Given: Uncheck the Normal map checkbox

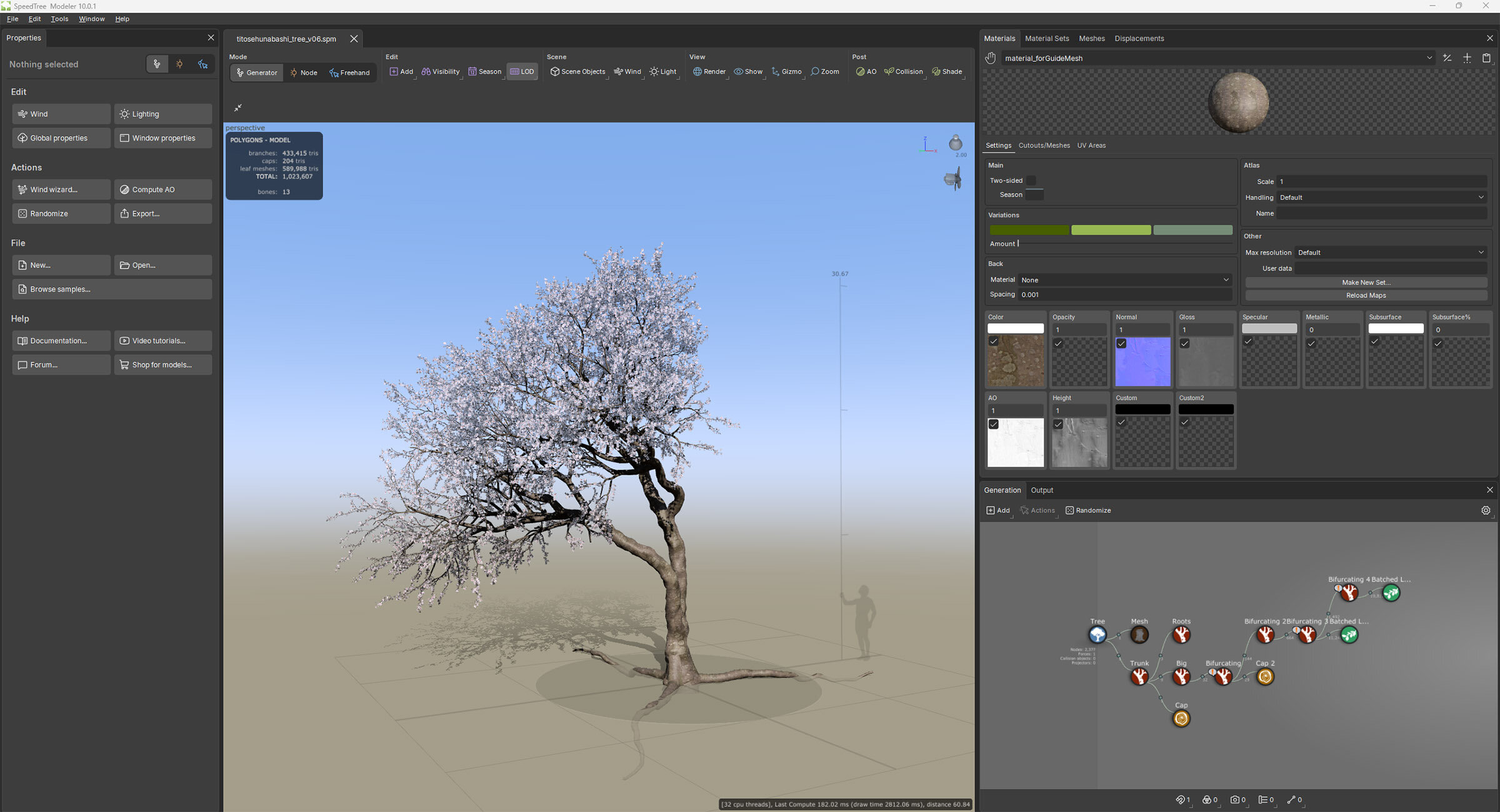Looking at the screenshot, I should pyautogui.click(x=1121, y=344).
